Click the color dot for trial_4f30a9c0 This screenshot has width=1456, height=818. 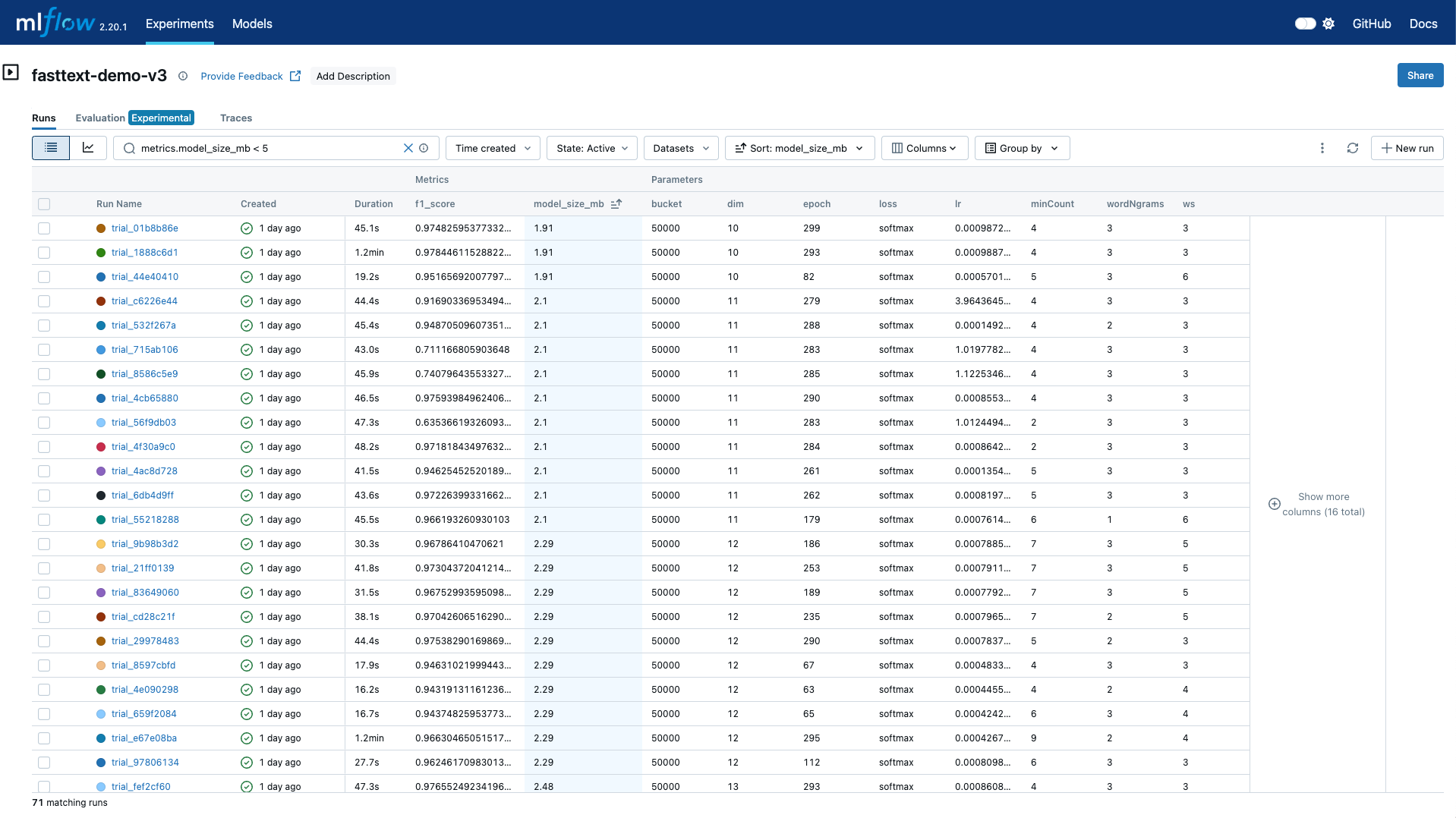pyautogui.click(x=101, y=447)
